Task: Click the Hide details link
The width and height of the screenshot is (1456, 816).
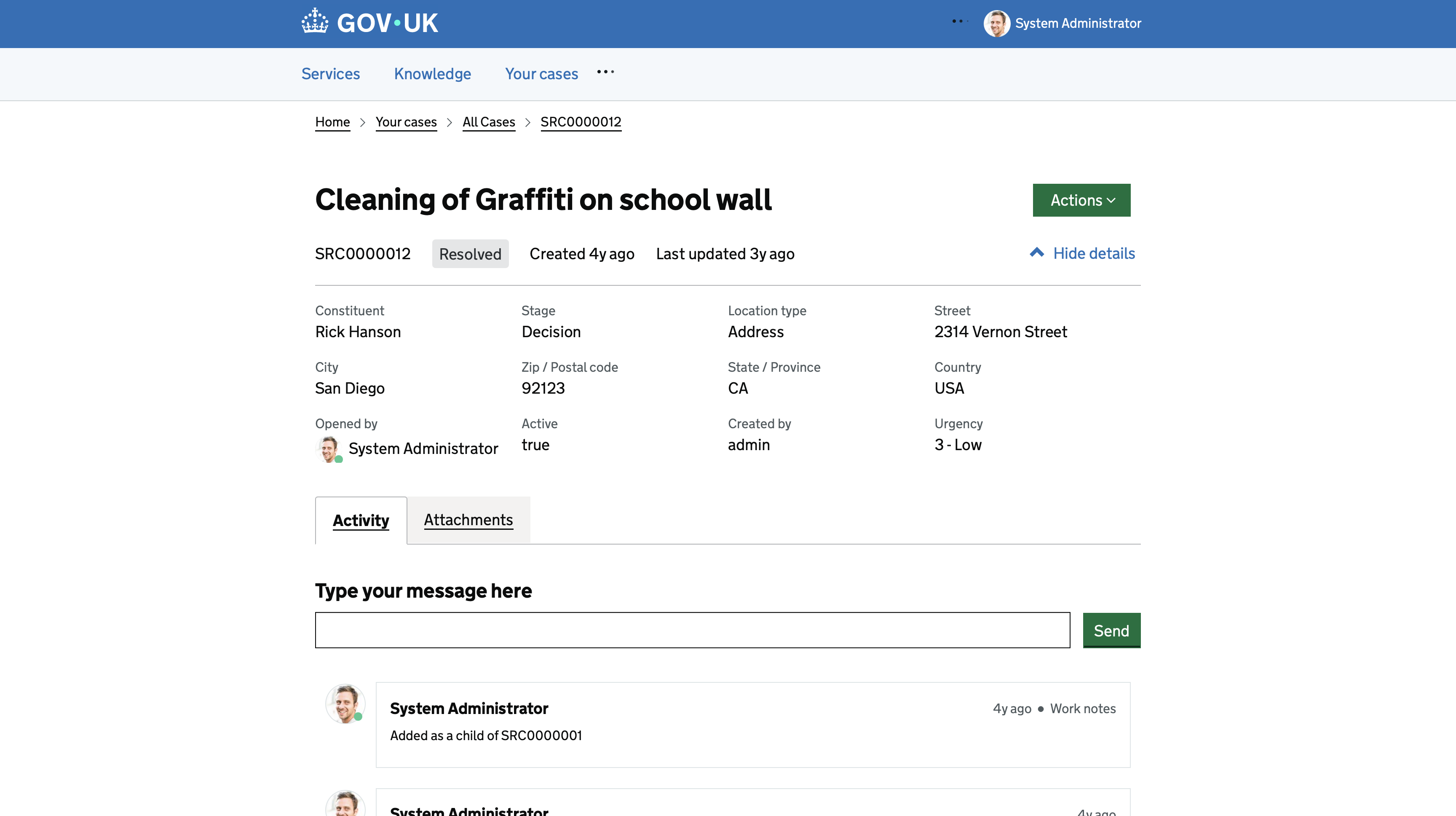Action: (1094, 253)
